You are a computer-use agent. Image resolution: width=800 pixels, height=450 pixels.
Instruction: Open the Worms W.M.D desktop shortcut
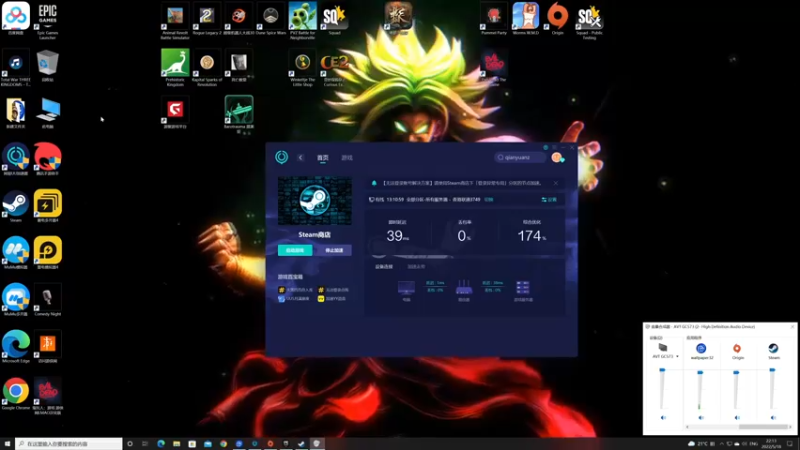point(526,19)
